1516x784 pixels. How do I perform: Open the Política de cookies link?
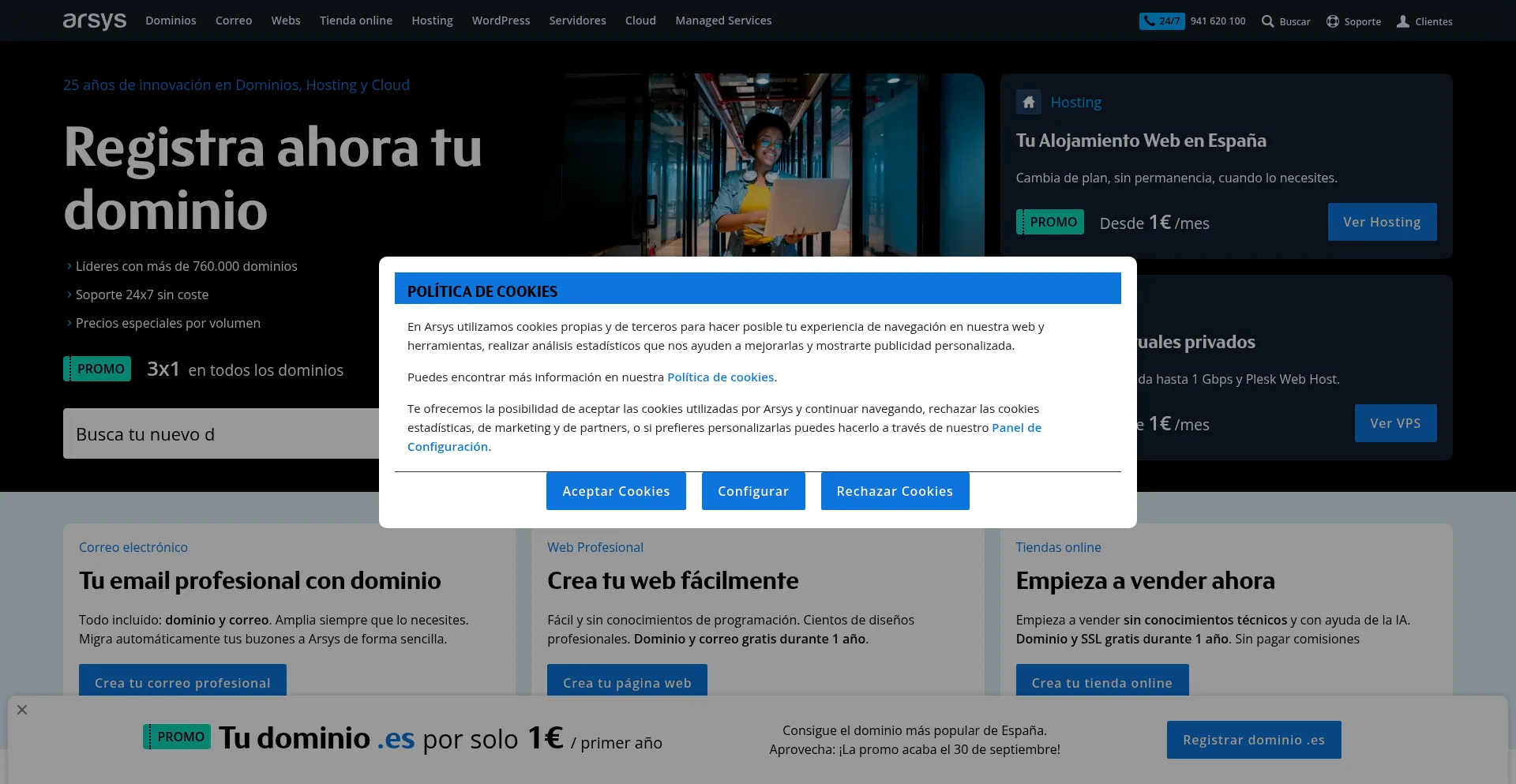click(x=720, y=377)
